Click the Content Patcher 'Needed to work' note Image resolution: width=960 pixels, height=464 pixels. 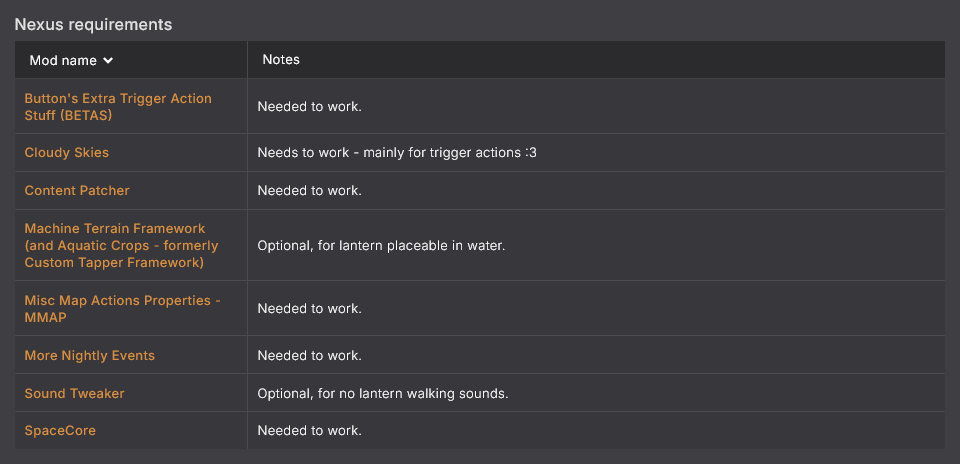click(309, 190)
